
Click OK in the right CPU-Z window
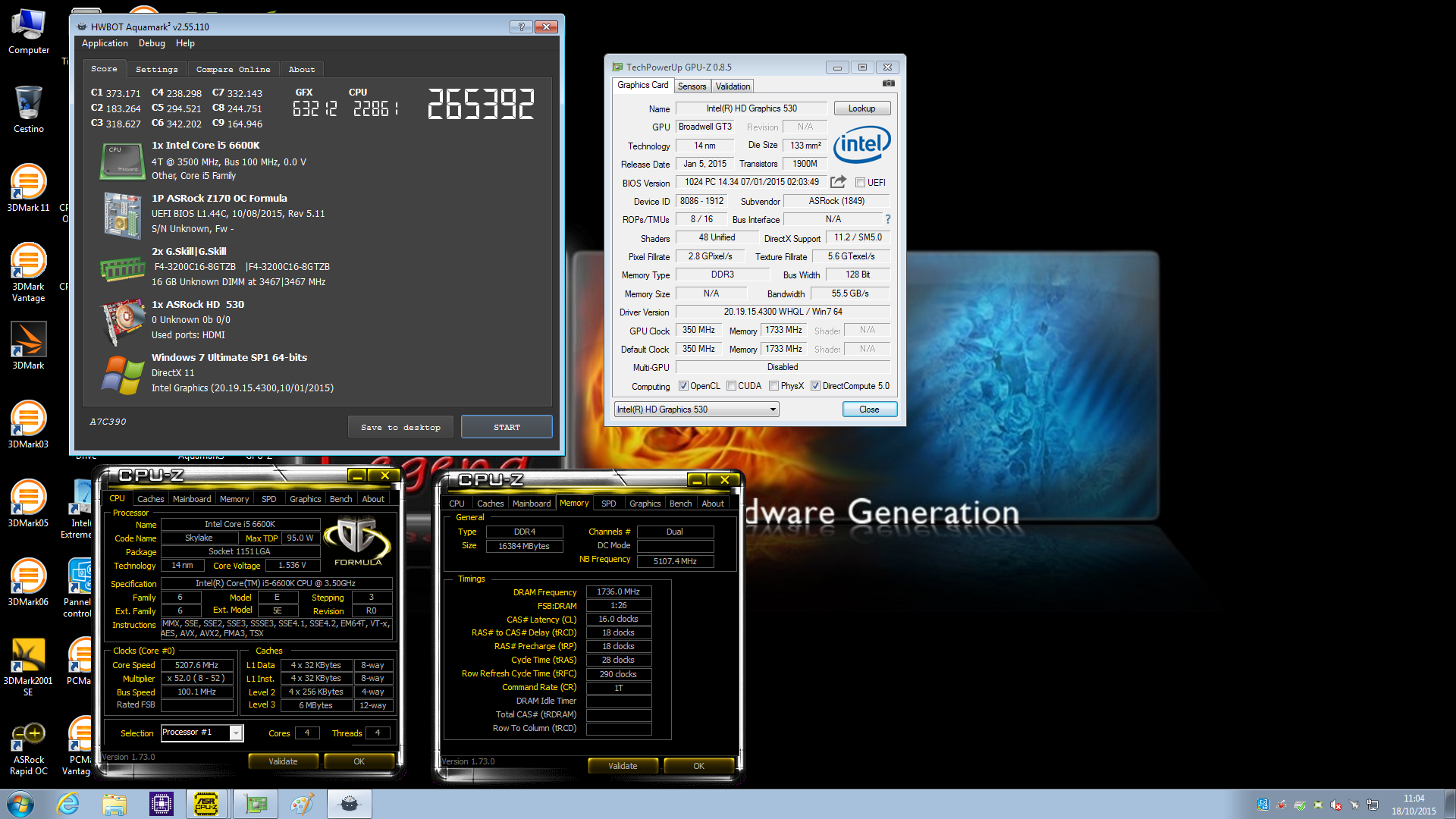[699, 766]
